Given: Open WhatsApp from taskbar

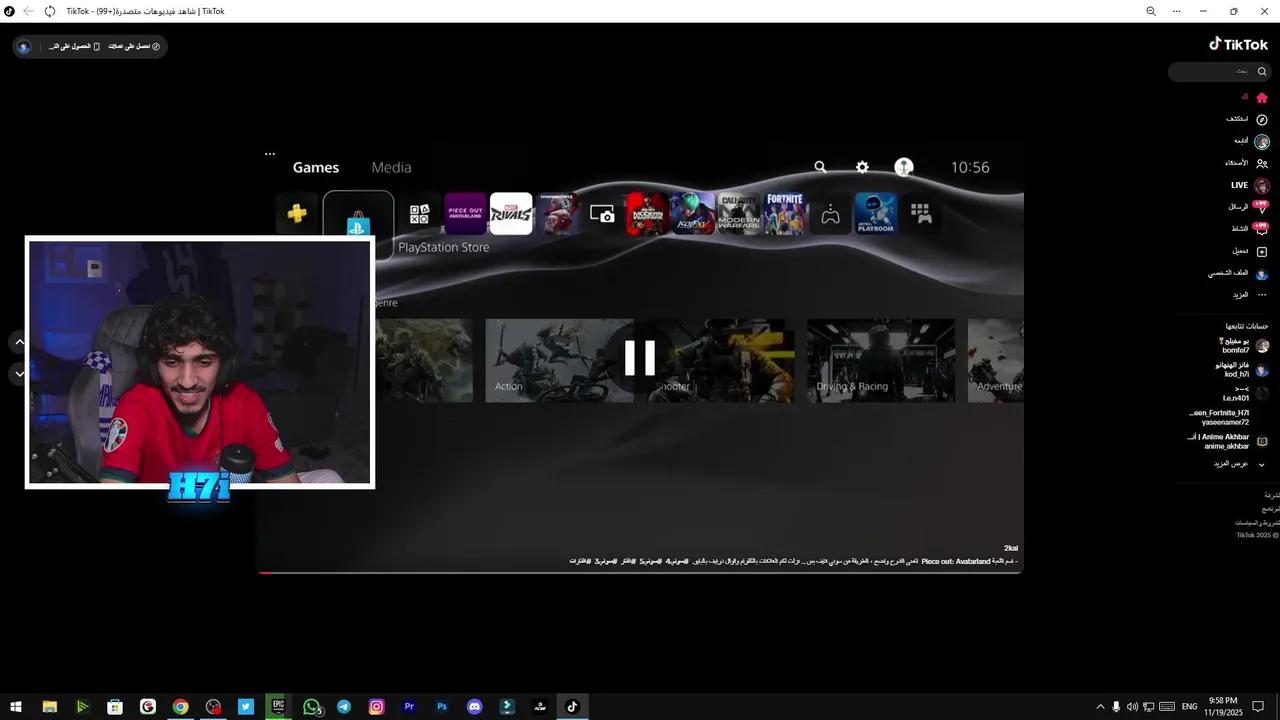Looking at the screenshot, I should coord(311,707).
